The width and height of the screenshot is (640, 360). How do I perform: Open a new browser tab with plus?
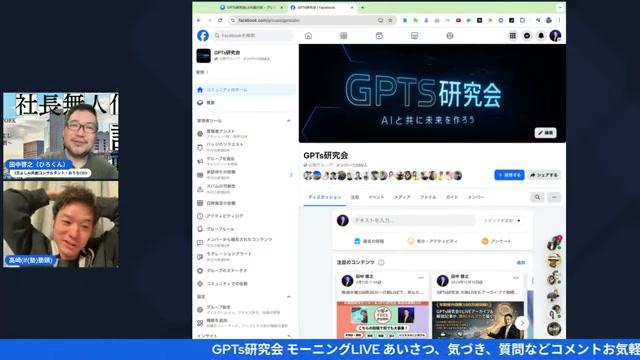click(x=362, y=7)
